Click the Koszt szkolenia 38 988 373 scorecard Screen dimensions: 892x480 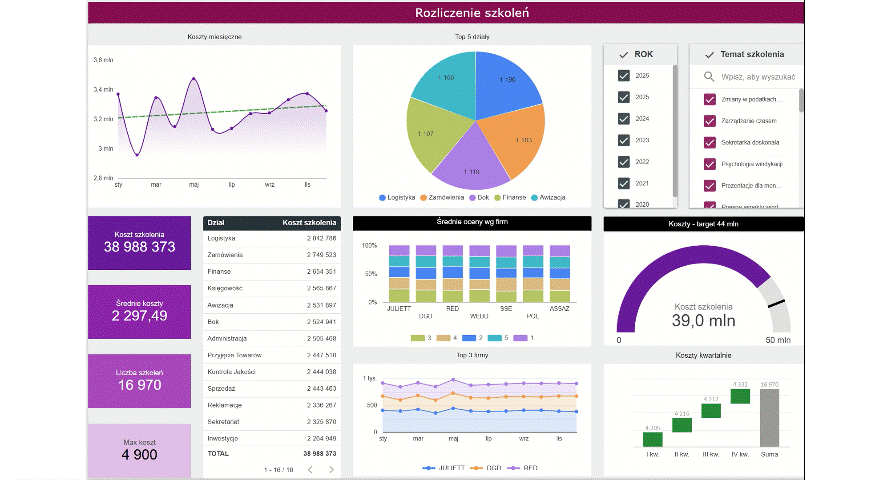(x=139, y=241)
